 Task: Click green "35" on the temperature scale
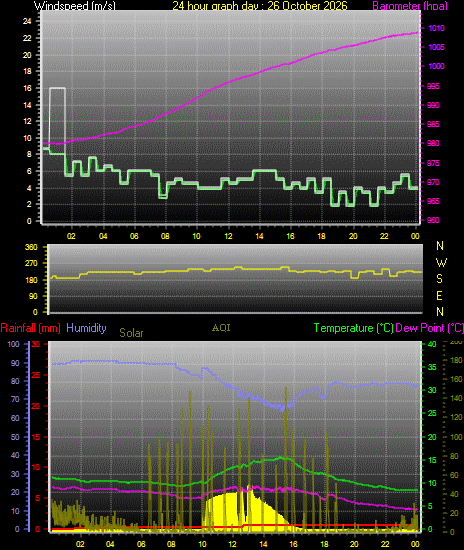pos(432,367)
